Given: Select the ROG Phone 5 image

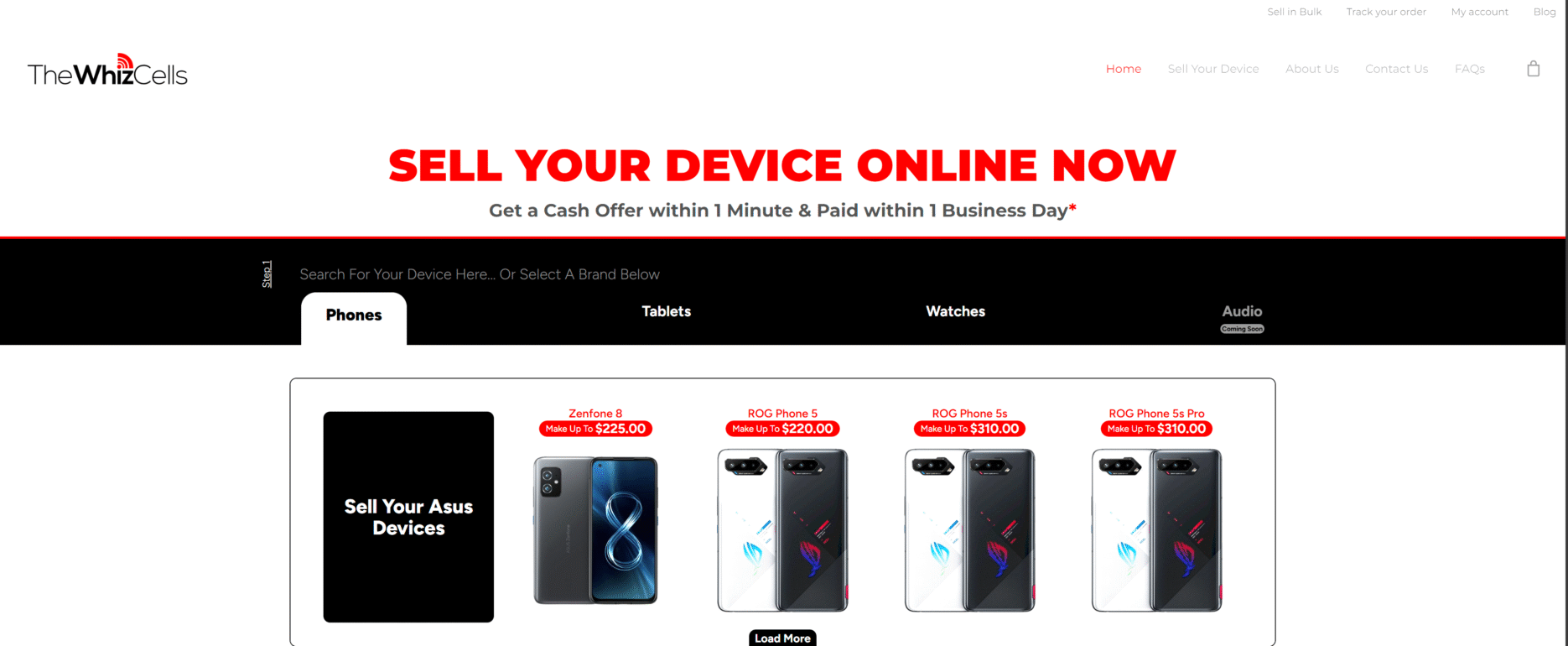Looking at the screenshot, I should pyautogui.click(x=782, y=530).
